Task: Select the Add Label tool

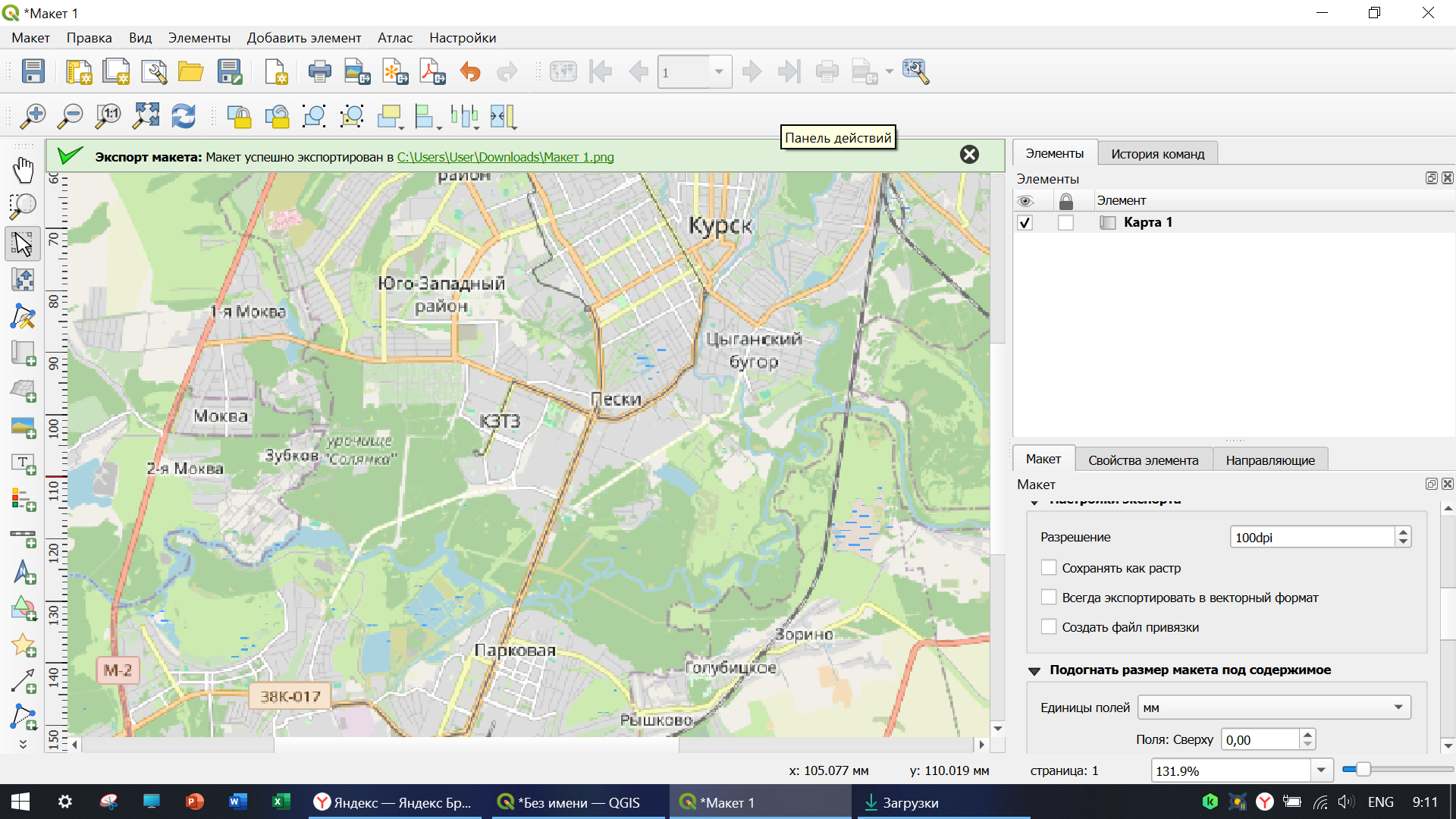Action: pyautogui.click(x=23, y=463)
